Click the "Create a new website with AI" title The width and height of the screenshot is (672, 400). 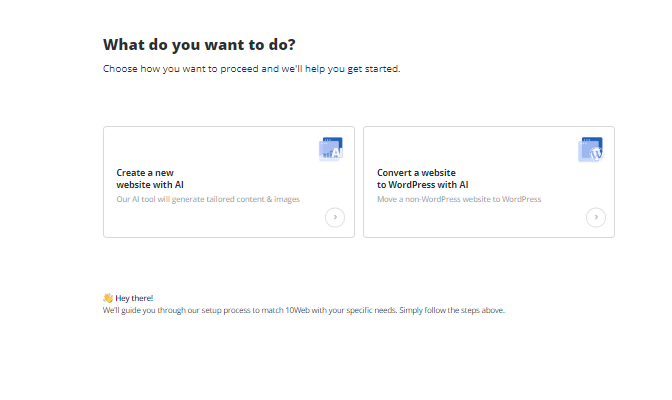click(150, 178)
